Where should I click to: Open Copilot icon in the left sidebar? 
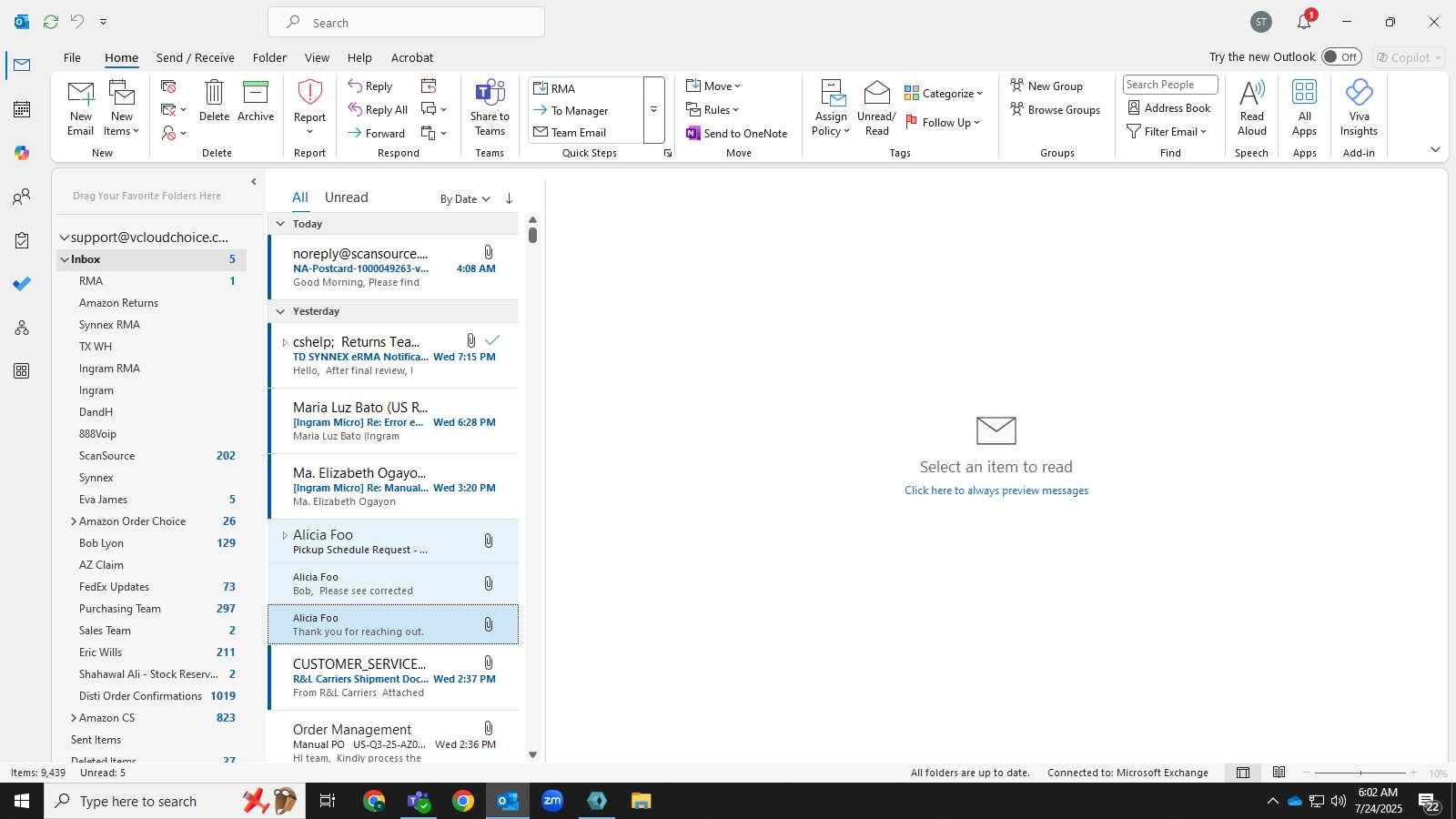coord(22,153)
